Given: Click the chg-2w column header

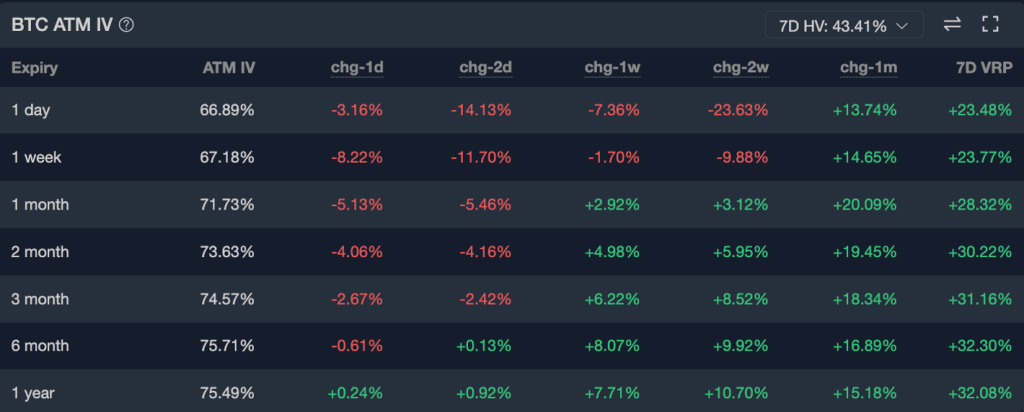Looking at the screenshot, I should pos(741,68).
